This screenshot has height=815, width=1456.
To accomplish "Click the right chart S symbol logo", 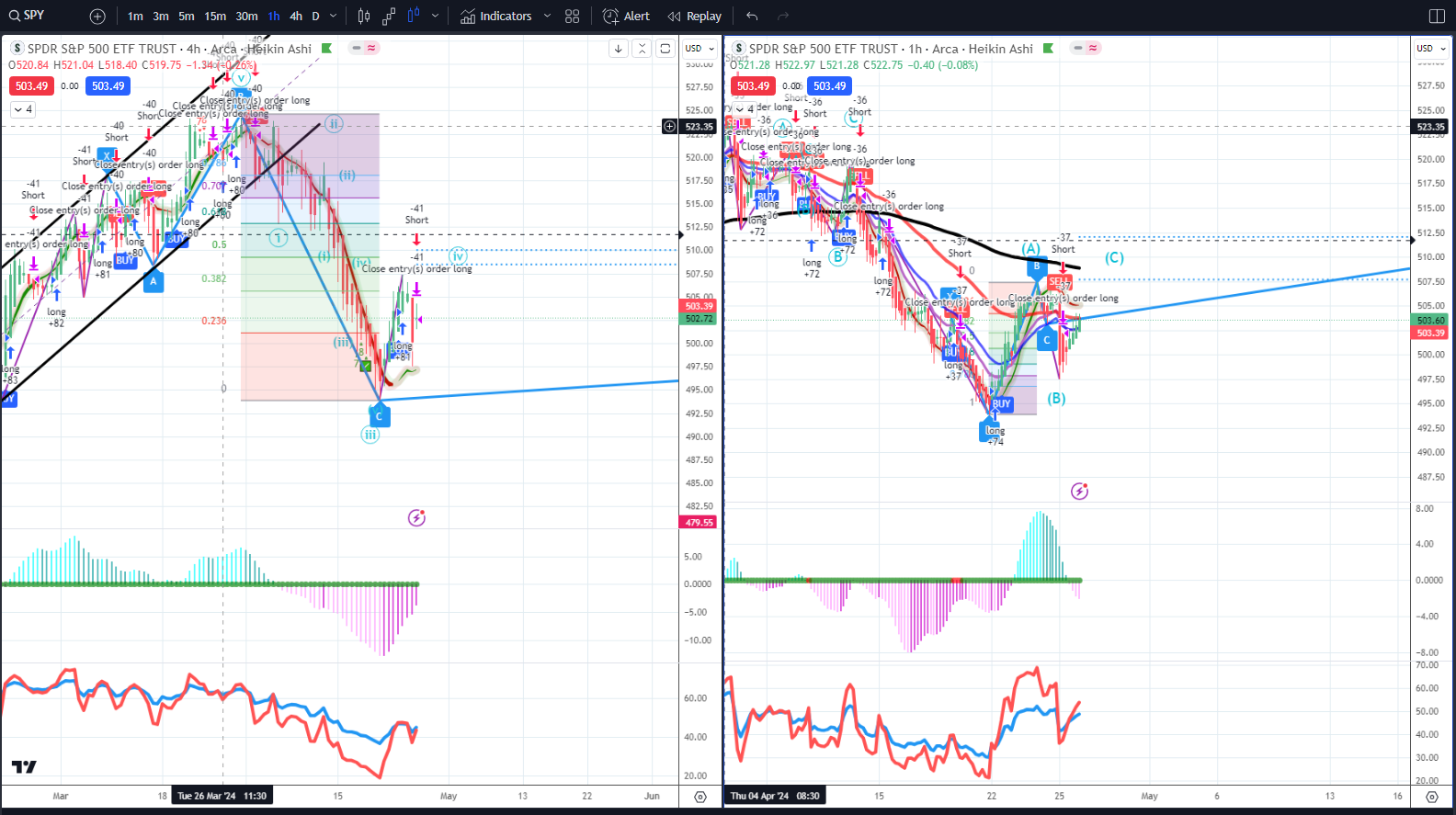I will point(738,49).
